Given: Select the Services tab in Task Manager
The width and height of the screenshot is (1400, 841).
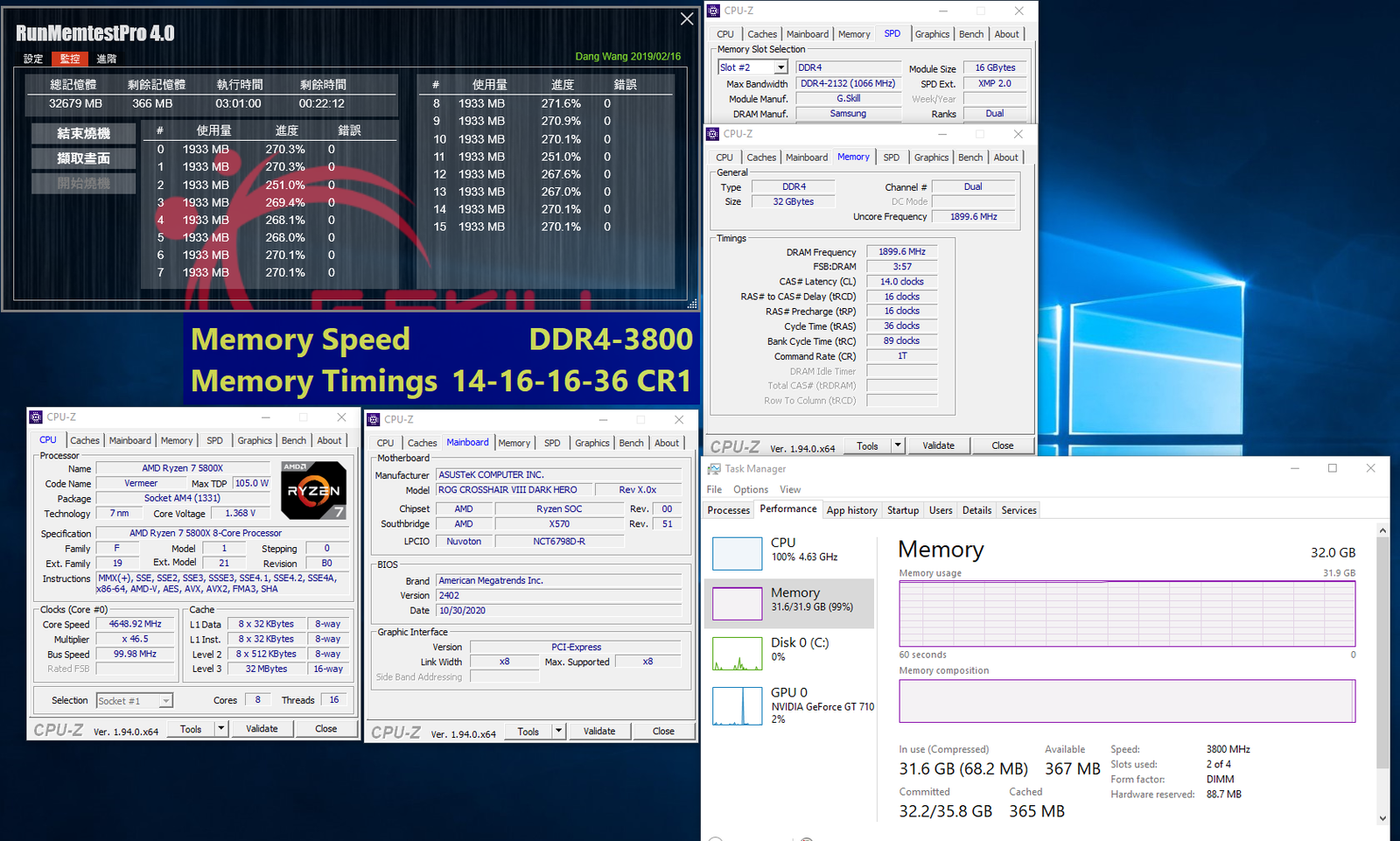Looking at the screenshot, I should pyautogui.click(x=1018, y=509).
